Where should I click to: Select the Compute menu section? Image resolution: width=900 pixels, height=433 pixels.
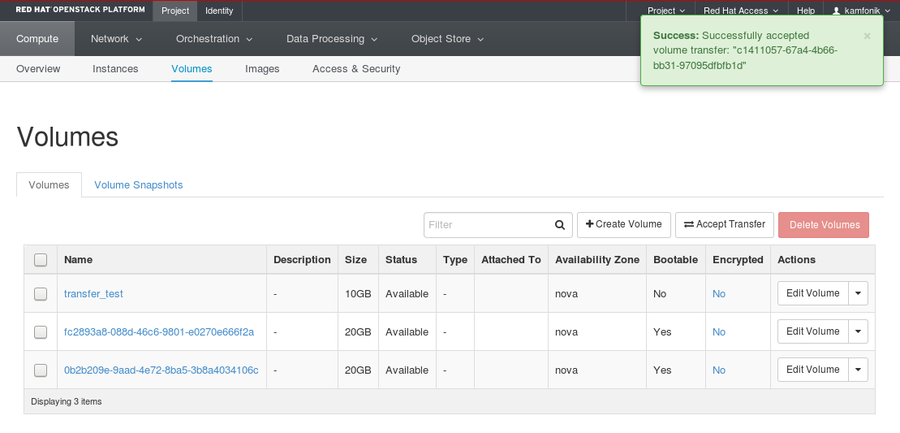[37, 39]
